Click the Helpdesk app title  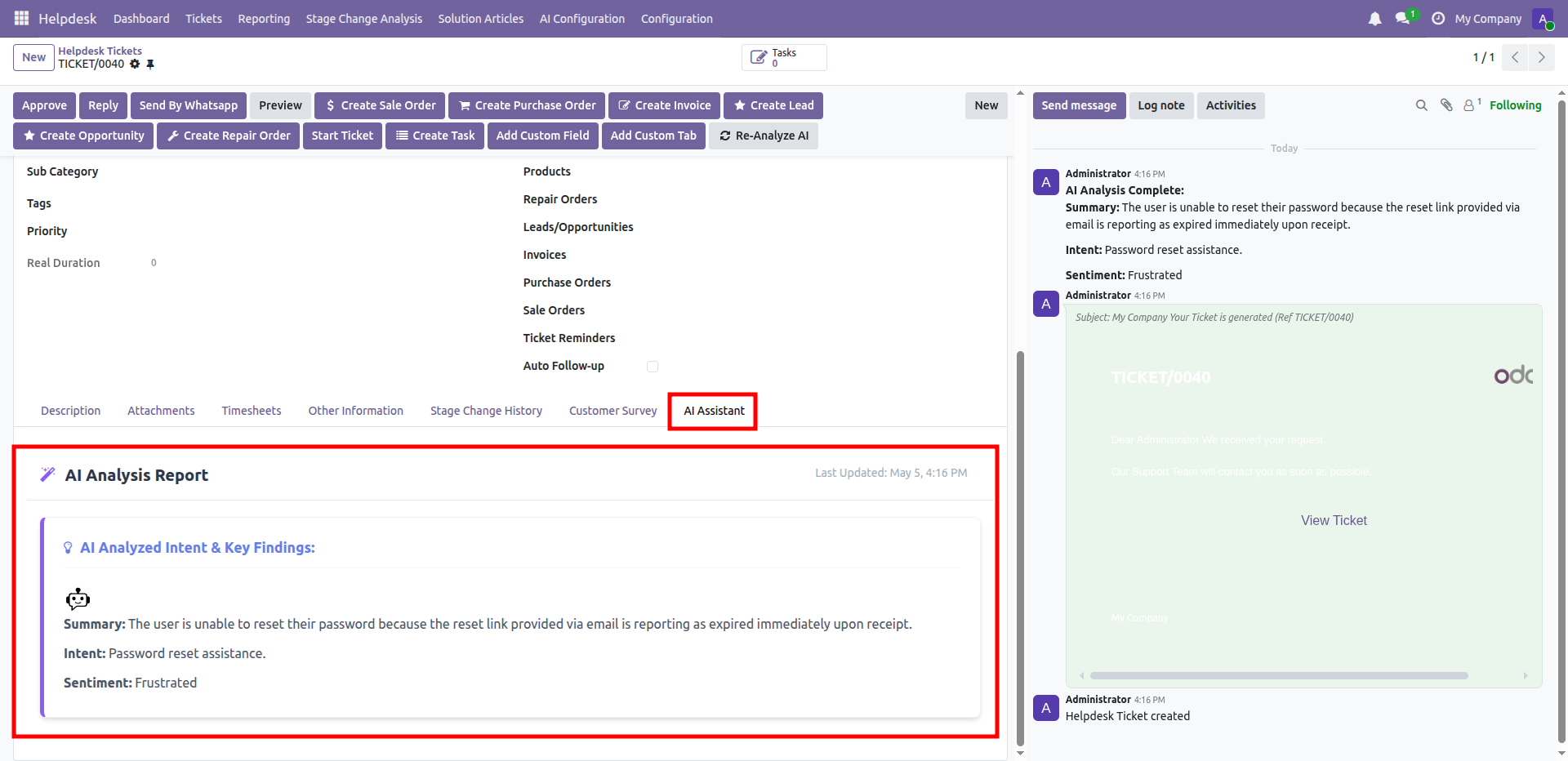[x=67, y=18]
